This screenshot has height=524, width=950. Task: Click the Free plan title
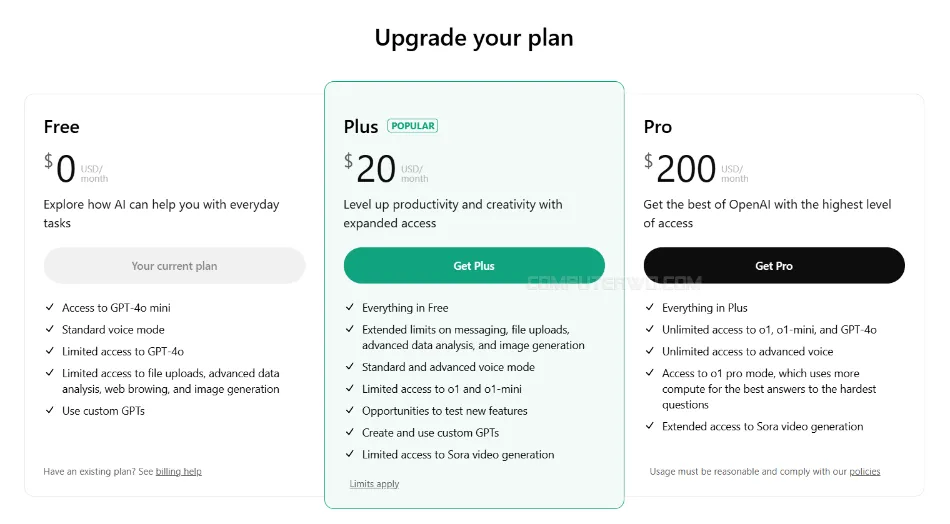click(61, 127)
